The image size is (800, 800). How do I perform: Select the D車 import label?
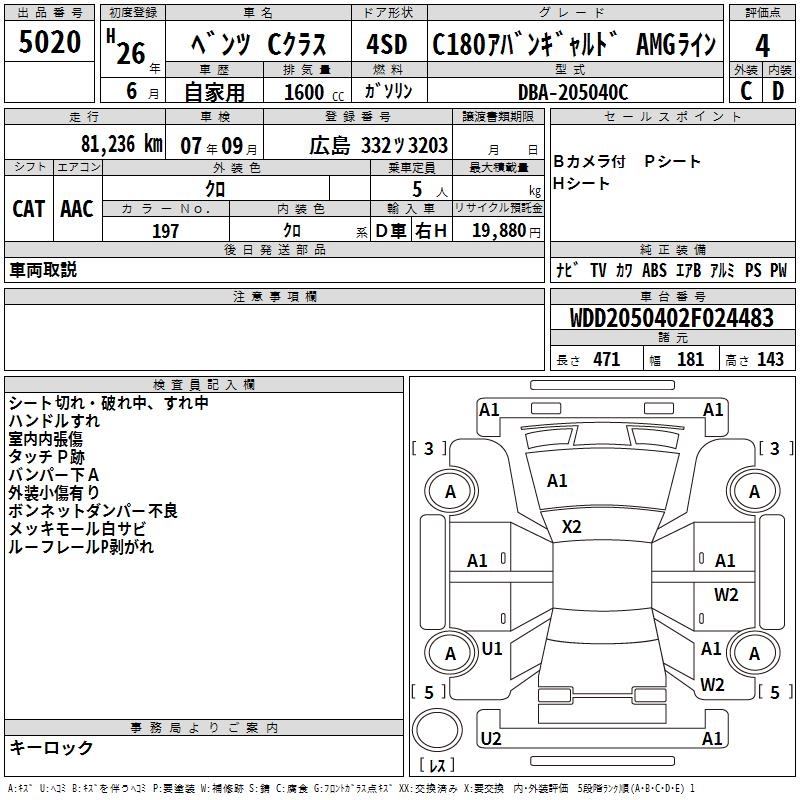[391, 231]
